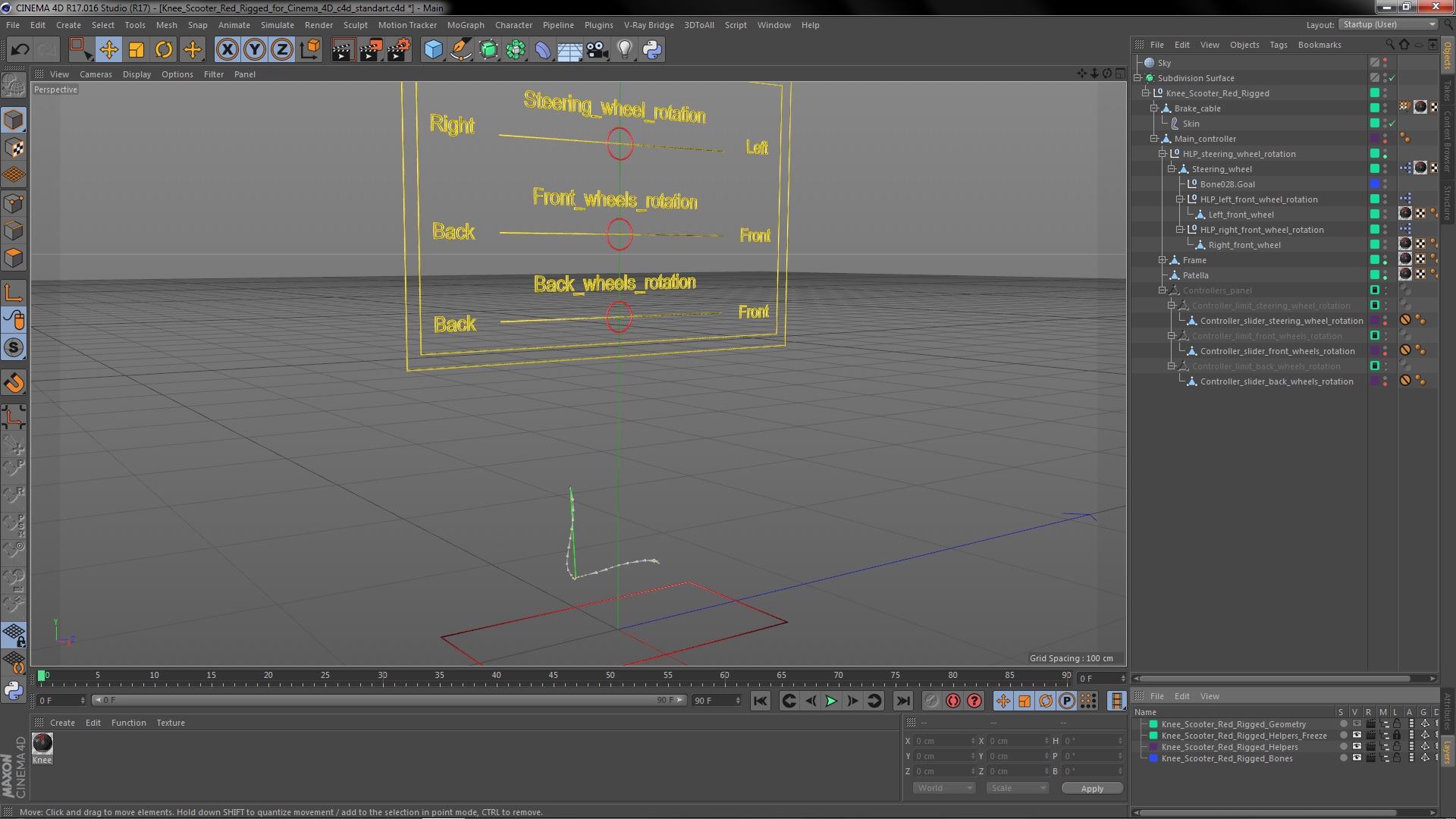
Task: Select the Move tool in top toolbar
Action: (108, 50)
